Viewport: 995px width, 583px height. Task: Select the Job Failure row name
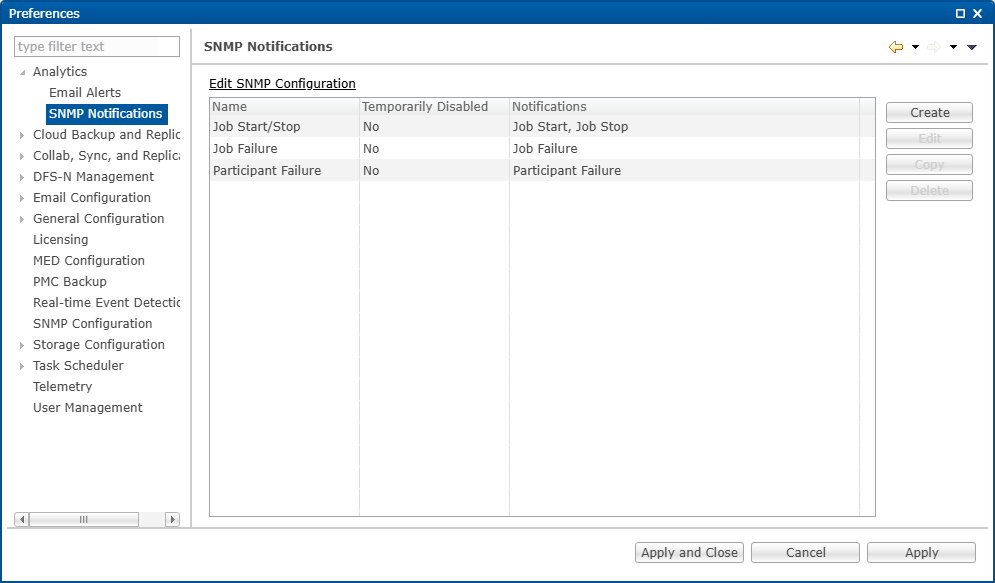(x=245, y=148)
